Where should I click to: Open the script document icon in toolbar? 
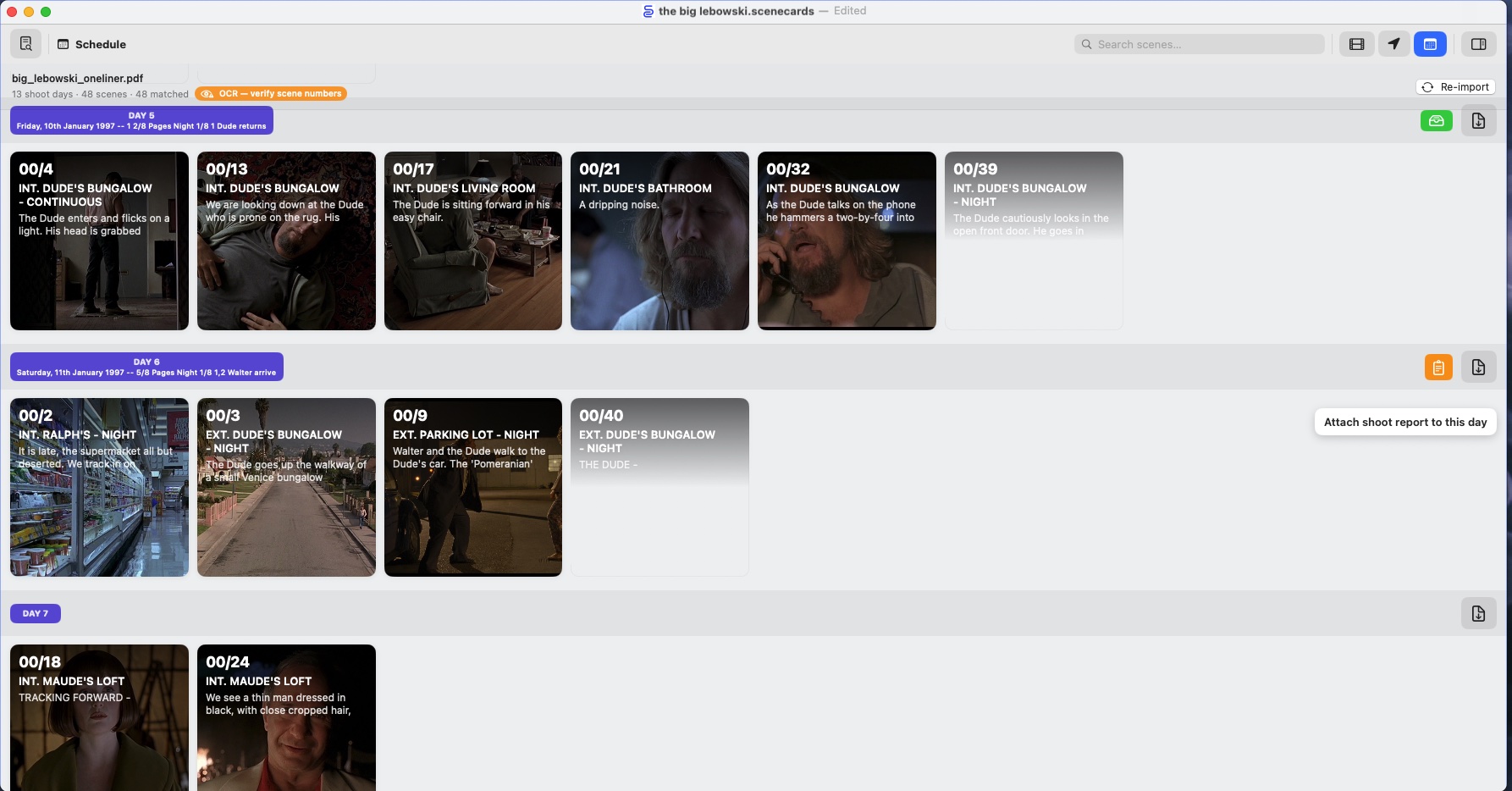point(25,44)
